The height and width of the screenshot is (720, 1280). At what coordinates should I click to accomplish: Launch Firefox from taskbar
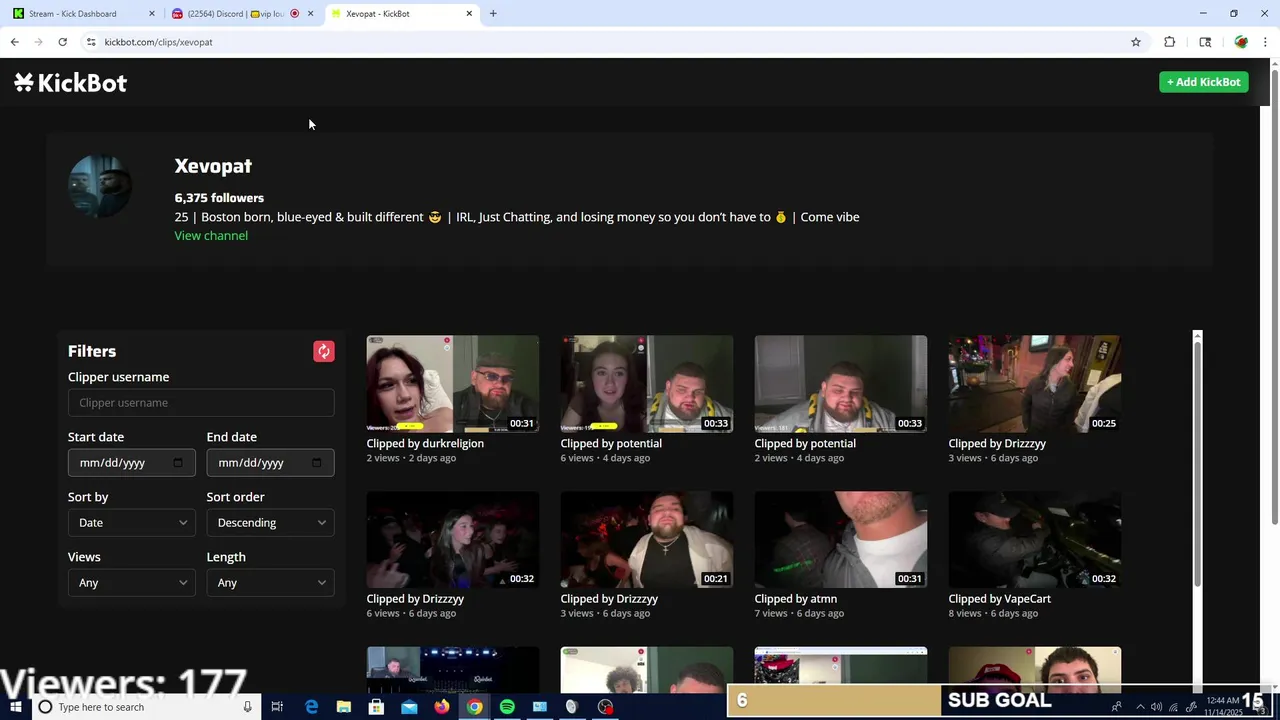(x=442, y=707)
